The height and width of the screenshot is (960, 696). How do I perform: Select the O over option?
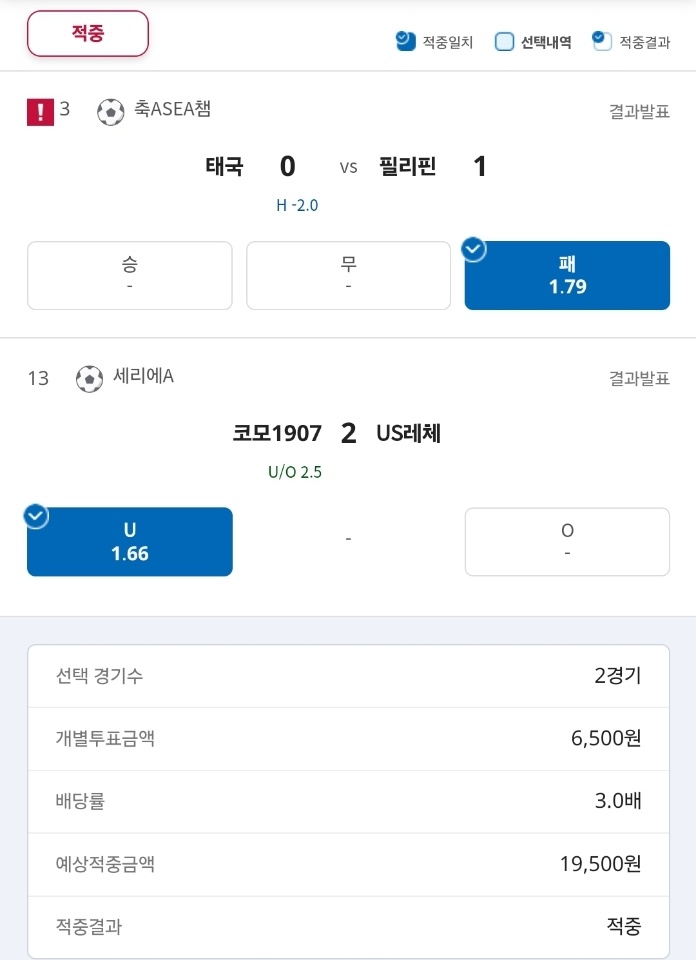[567, 542]
